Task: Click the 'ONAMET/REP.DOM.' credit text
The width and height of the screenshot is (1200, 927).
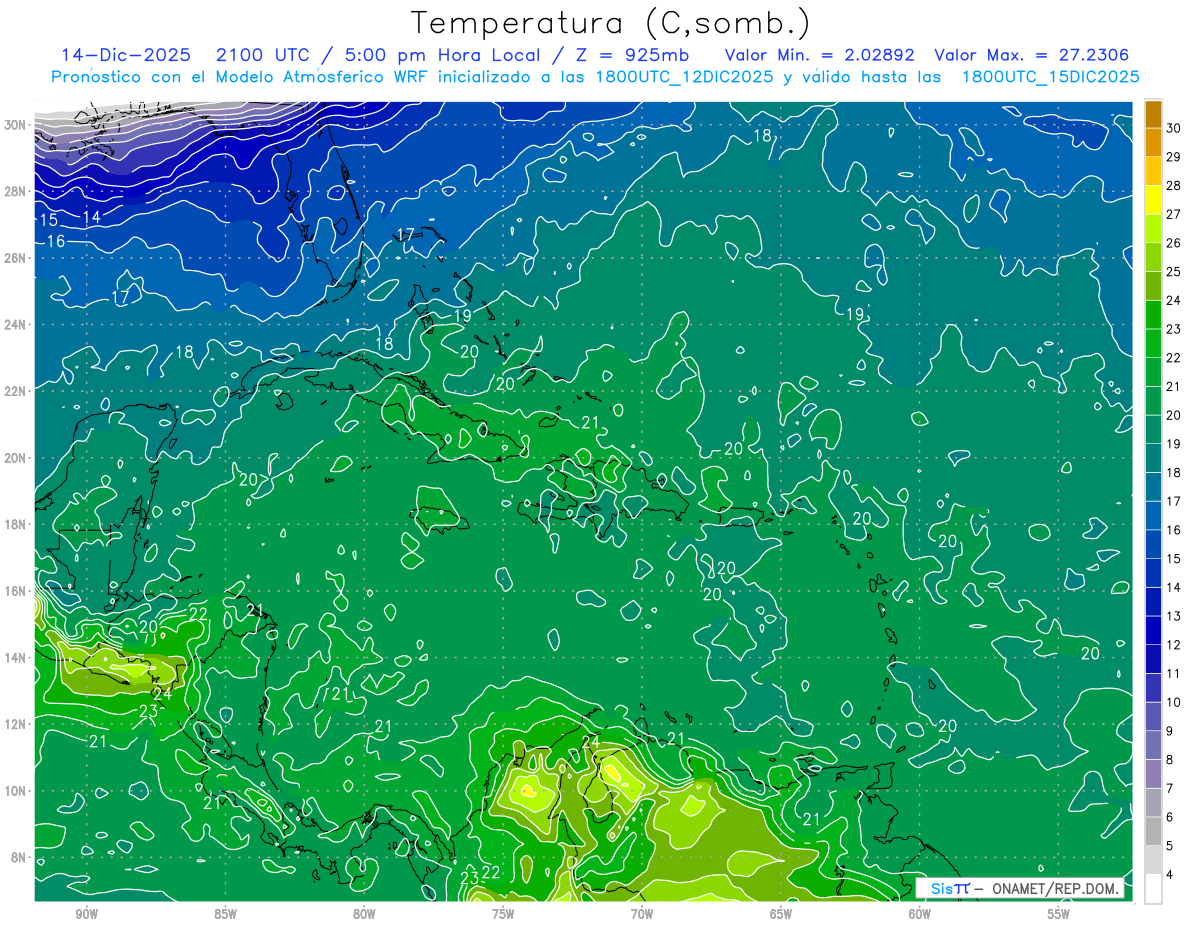Action: point(1053,888)
